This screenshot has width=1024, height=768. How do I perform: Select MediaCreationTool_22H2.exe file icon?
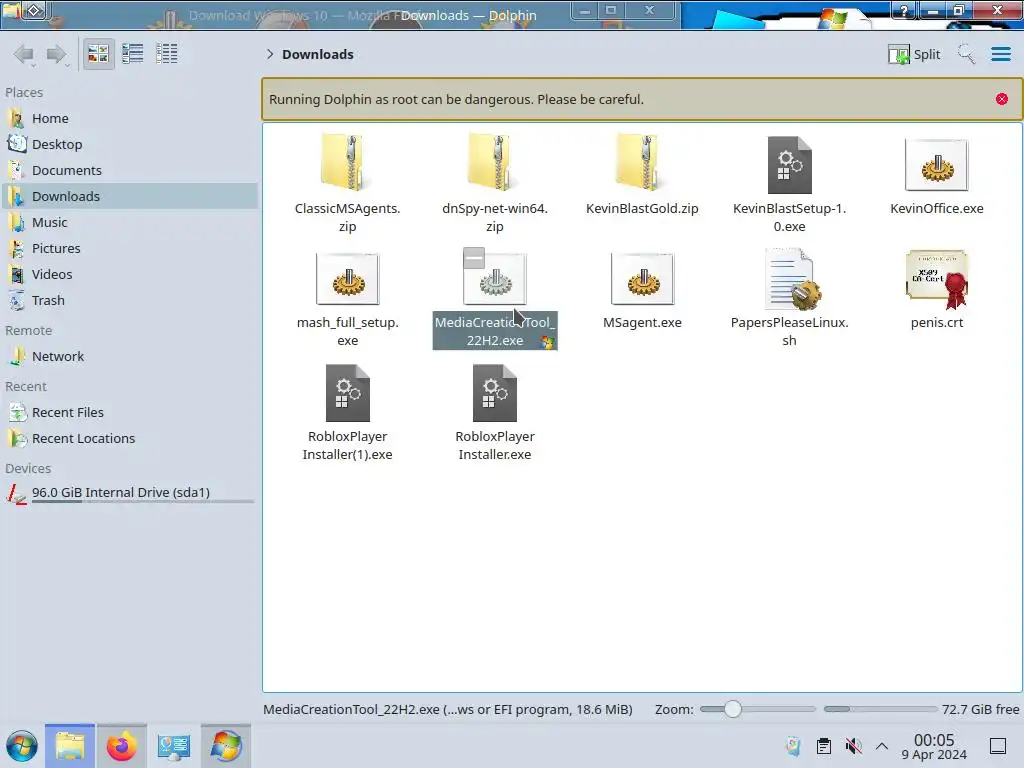point(494,279)
